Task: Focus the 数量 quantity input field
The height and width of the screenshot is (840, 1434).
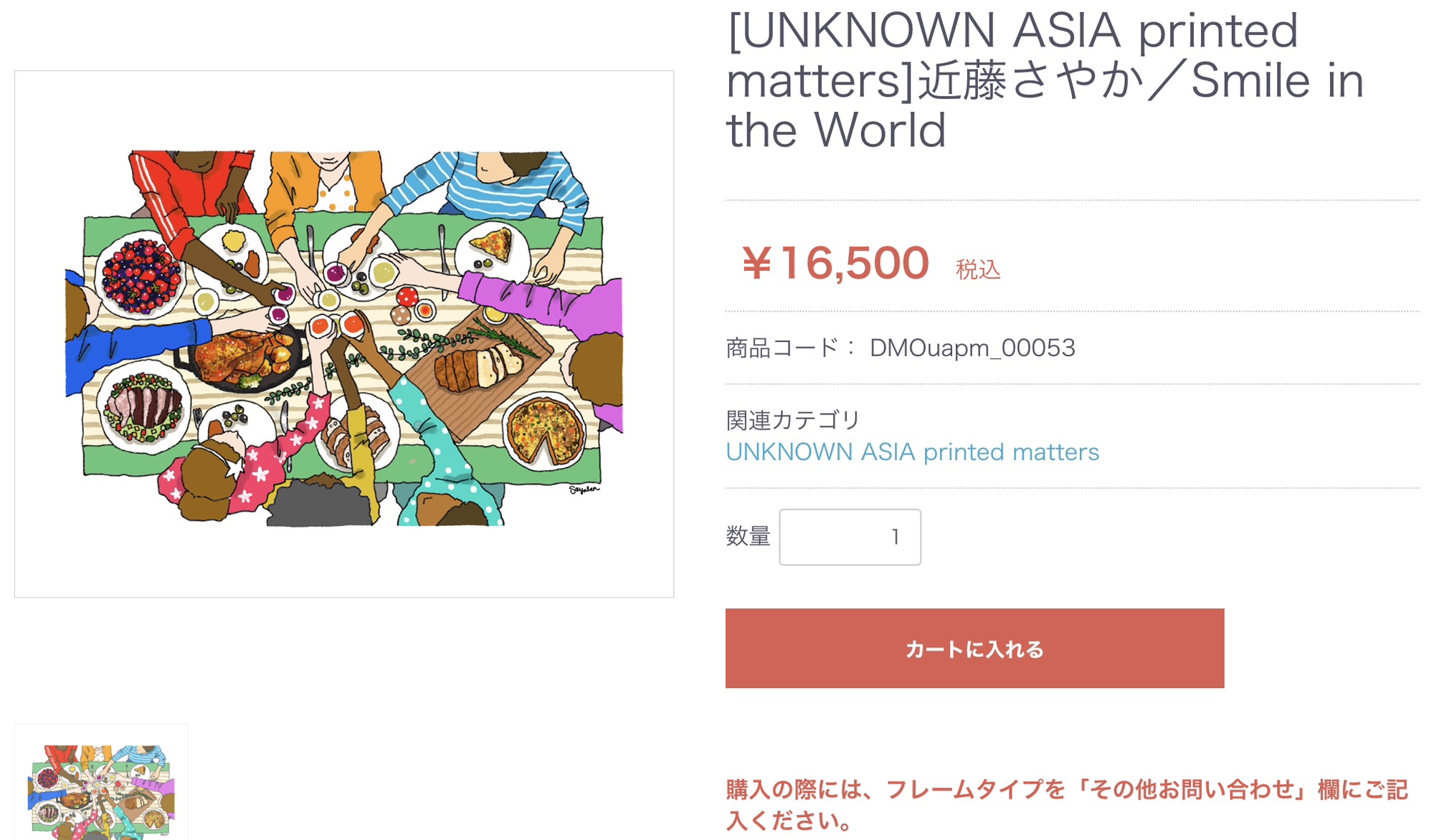Action: click(x=850, y=537)
